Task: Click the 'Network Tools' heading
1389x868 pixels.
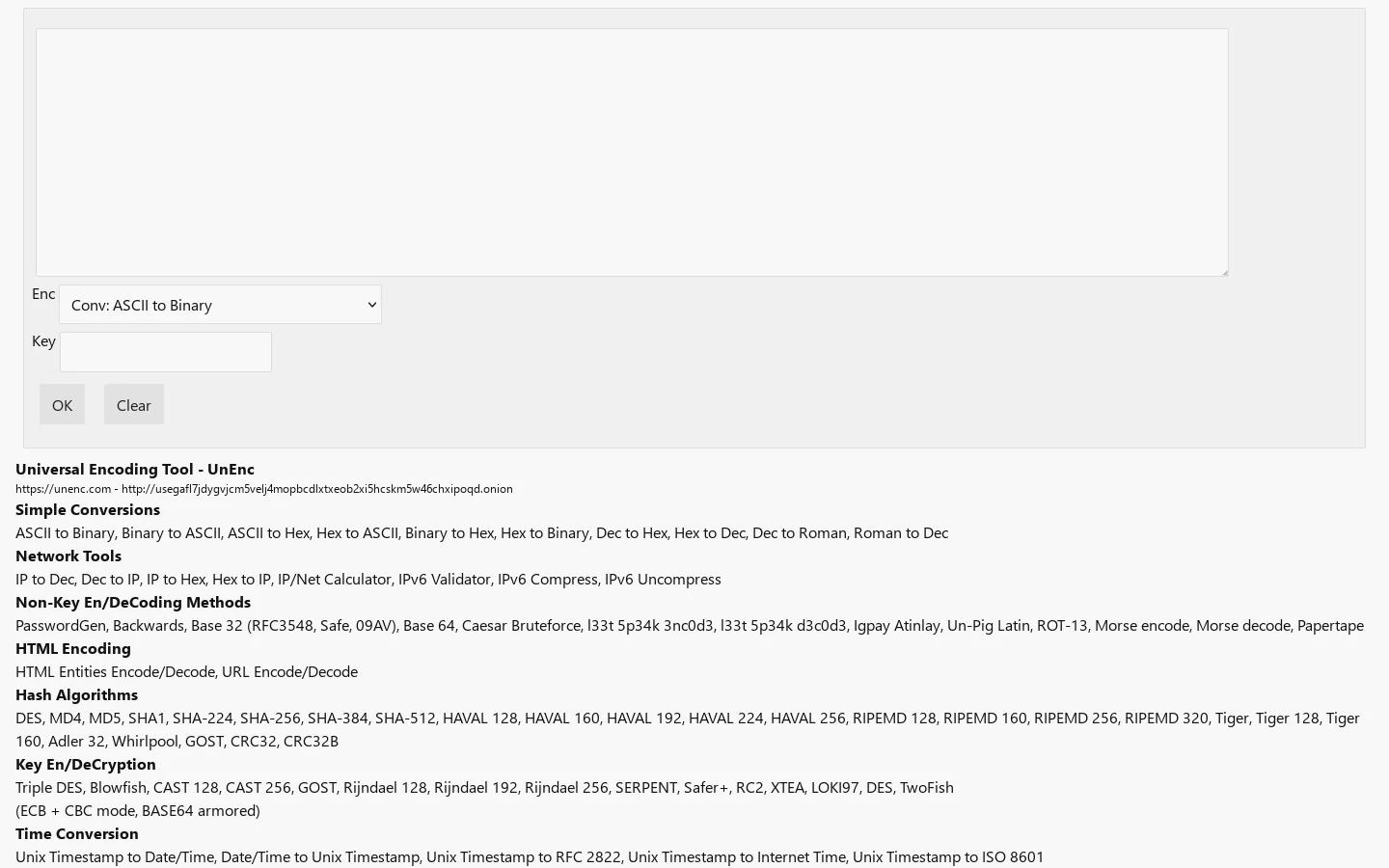Action: click(68, 556)
